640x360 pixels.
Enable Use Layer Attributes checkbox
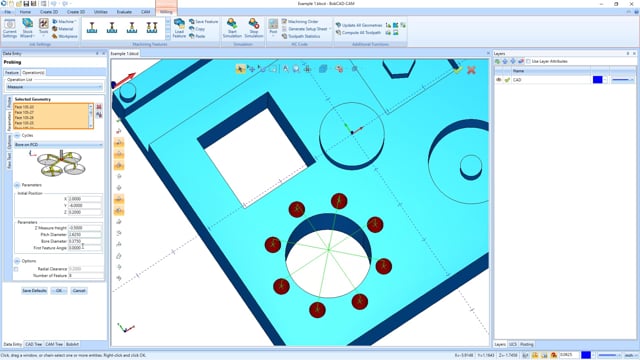coord(529,61)
